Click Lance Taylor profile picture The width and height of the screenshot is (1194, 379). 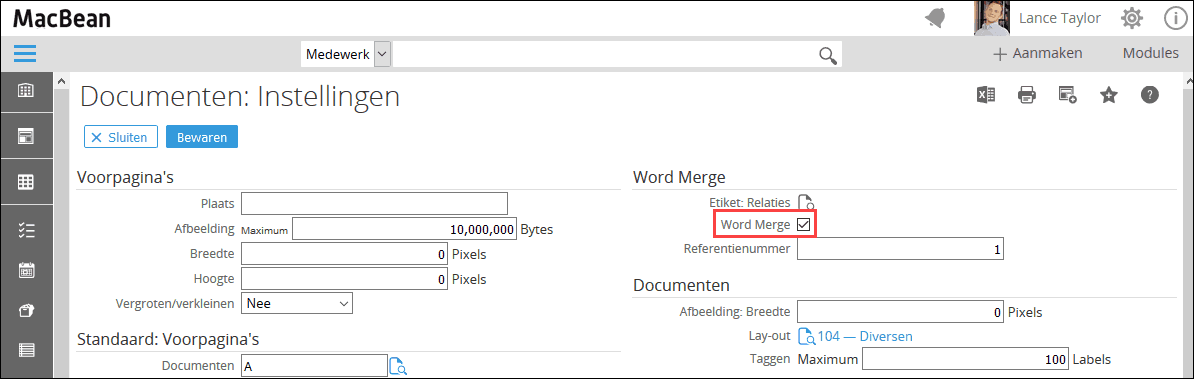991,18
